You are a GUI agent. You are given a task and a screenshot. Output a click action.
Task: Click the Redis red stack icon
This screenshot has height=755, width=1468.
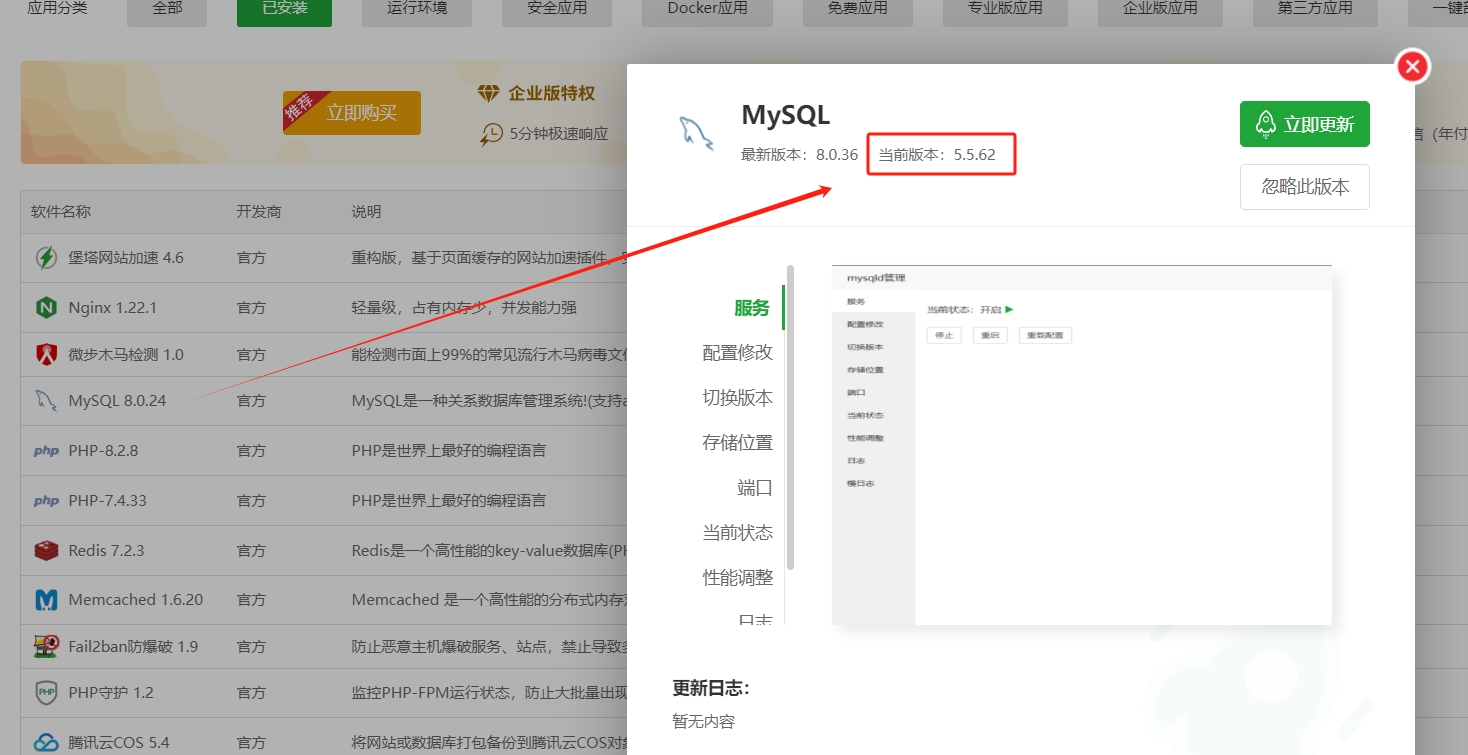46,550
